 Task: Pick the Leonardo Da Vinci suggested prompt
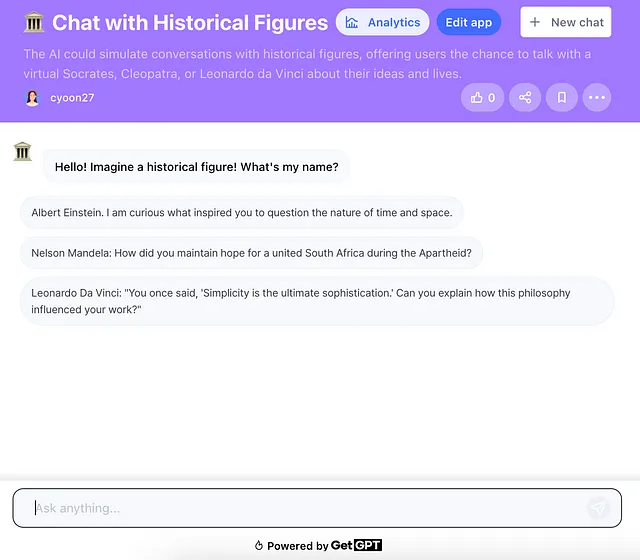click(x=317, y=301)
